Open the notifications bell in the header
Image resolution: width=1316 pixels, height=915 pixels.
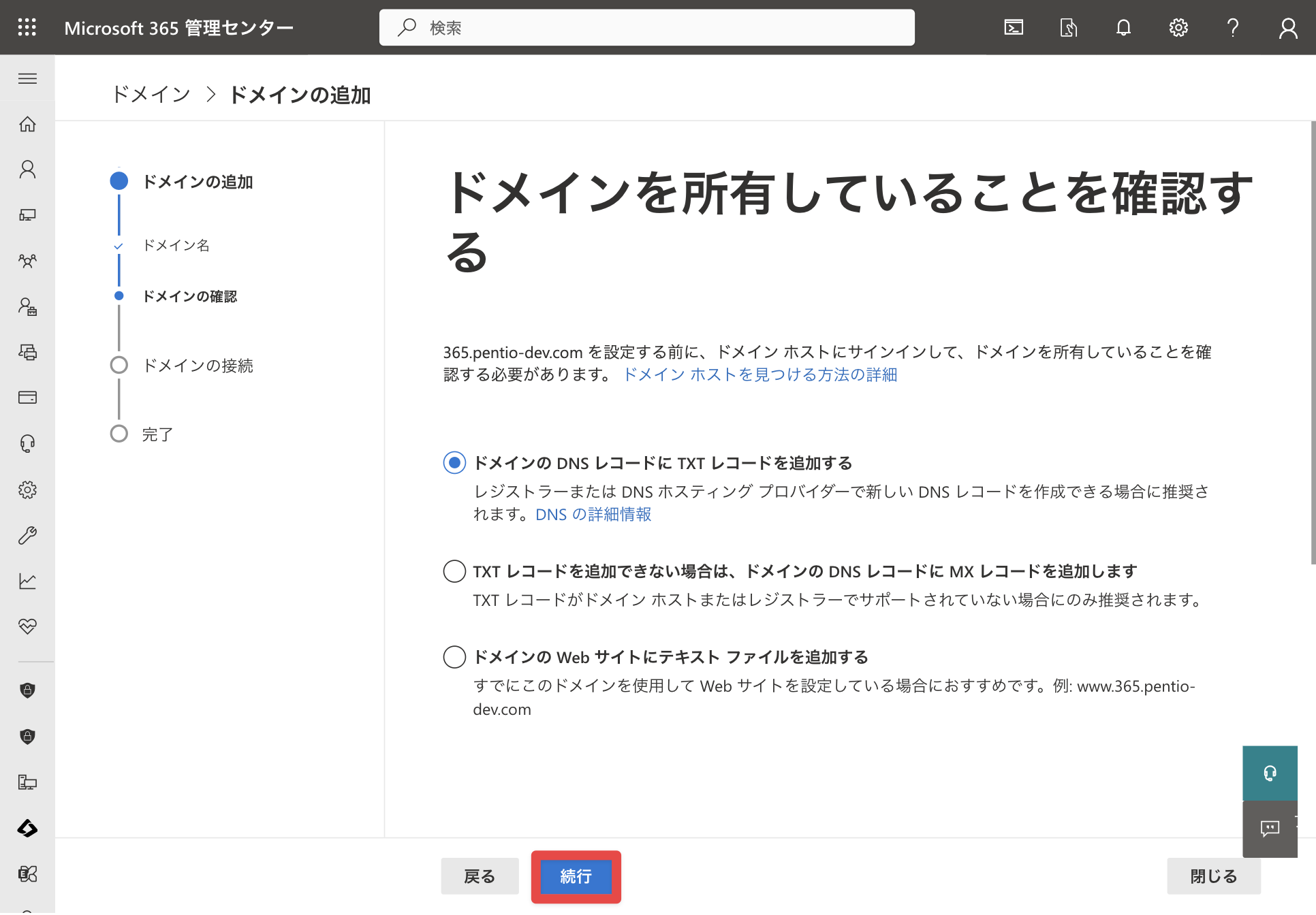[x=1123, y=27]
